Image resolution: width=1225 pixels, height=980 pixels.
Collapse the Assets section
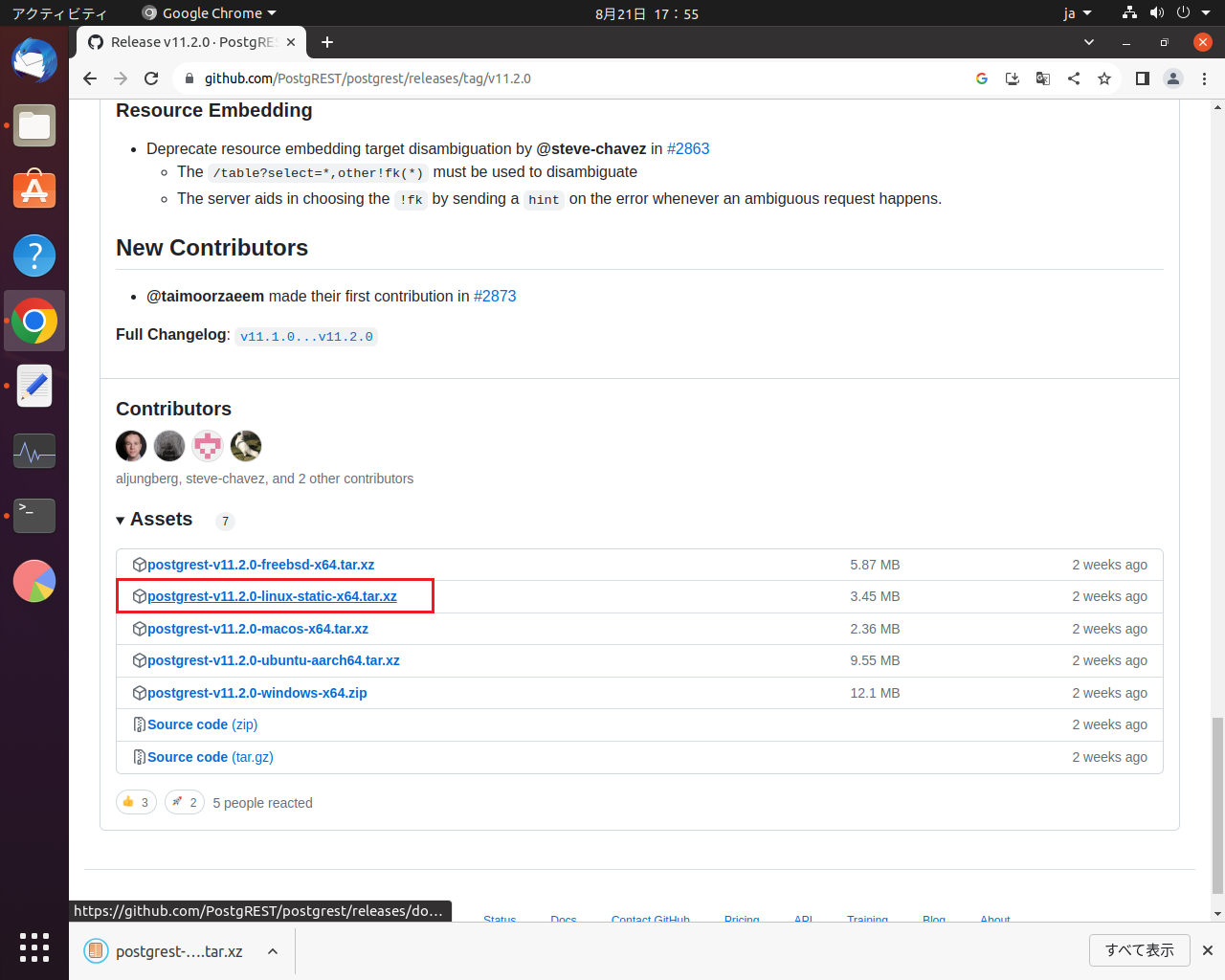(154, 520)
